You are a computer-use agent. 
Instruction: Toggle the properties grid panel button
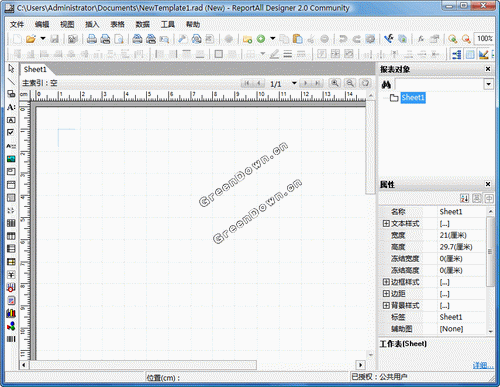tap(470, 54)
